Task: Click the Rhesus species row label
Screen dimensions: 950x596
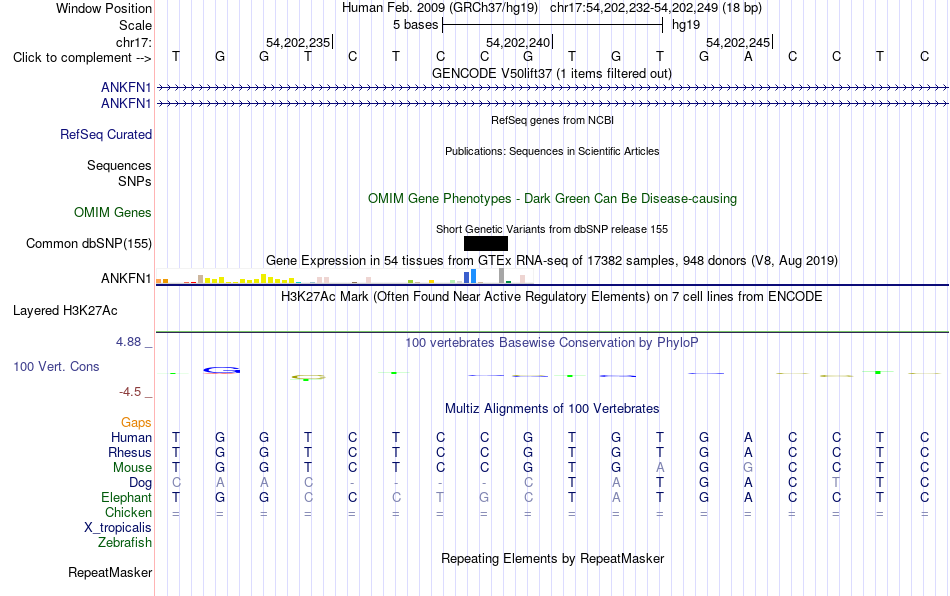Action: coord(130,452)
